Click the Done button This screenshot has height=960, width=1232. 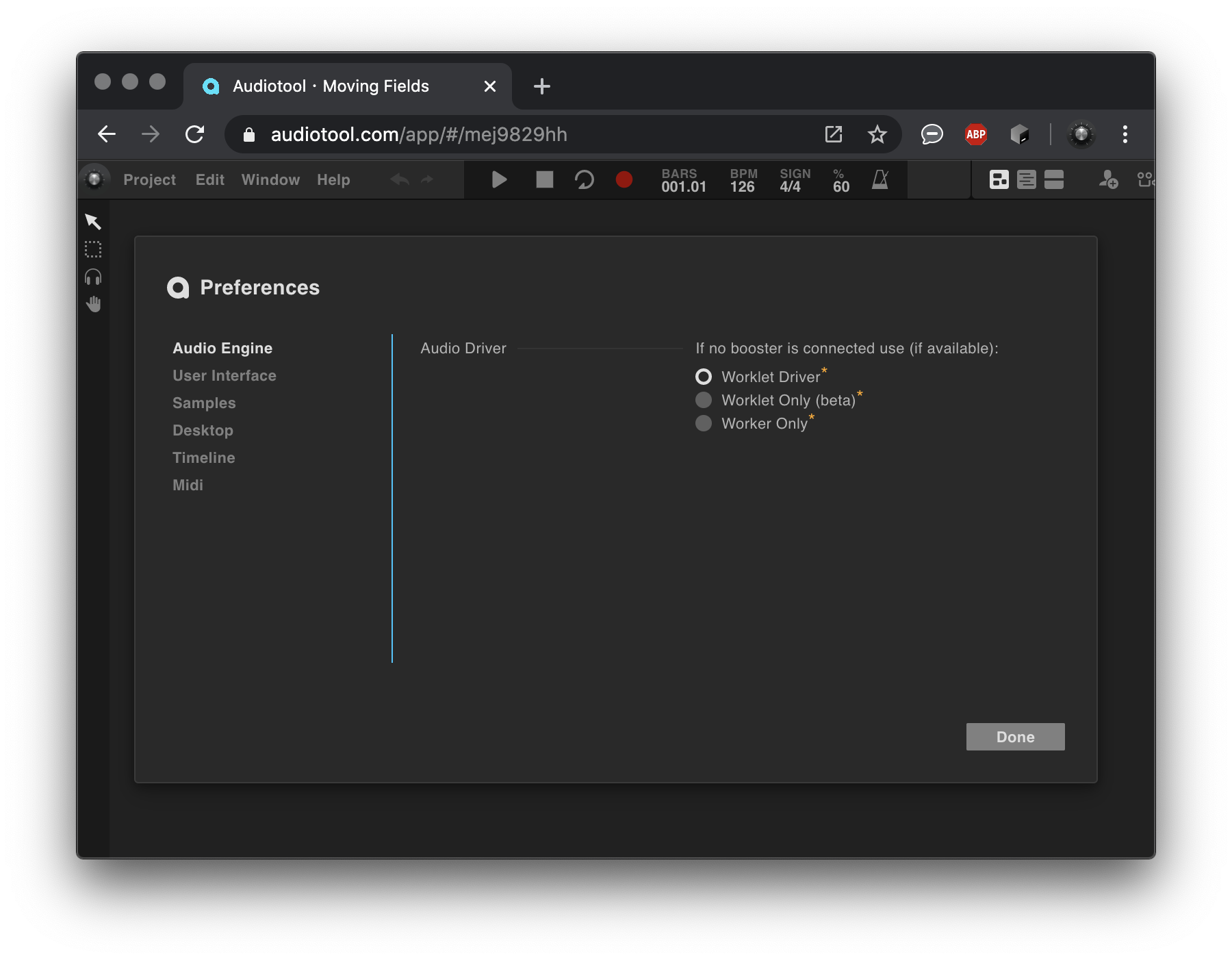pos(1015,737)
